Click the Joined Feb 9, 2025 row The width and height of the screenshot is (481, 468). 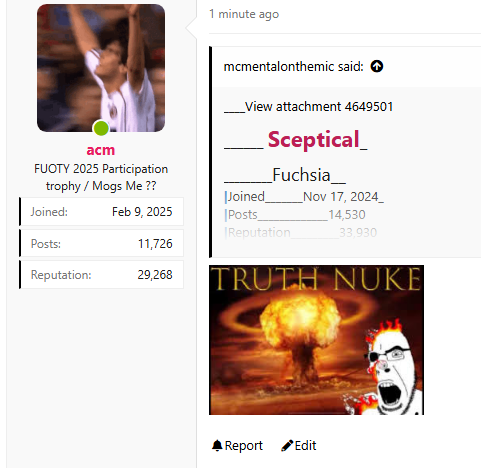[x=101, y=212]
